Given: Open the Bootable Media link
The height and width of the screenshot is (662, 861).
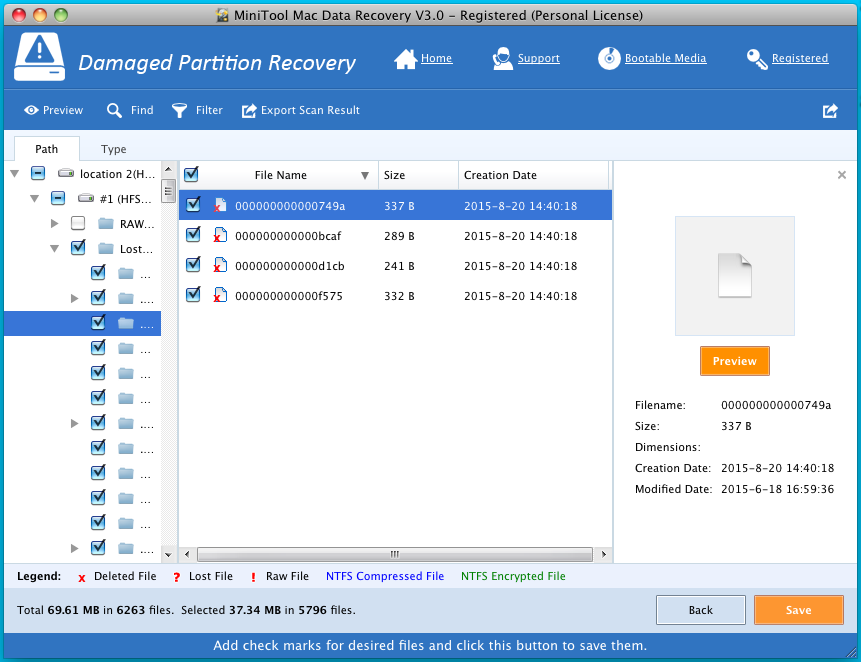Looking at the screenshot, I should pos(665,58).
